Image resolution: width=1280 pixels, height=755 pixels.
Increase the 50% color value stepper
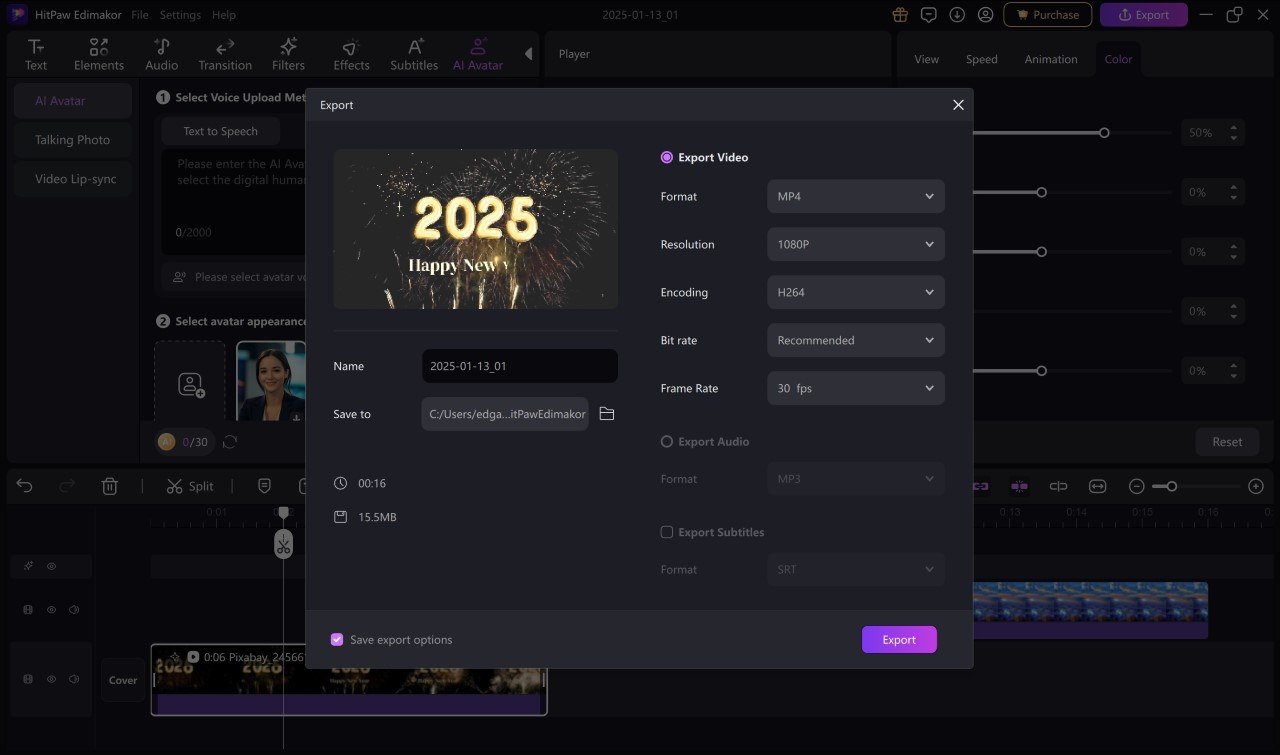[1234, 127]
